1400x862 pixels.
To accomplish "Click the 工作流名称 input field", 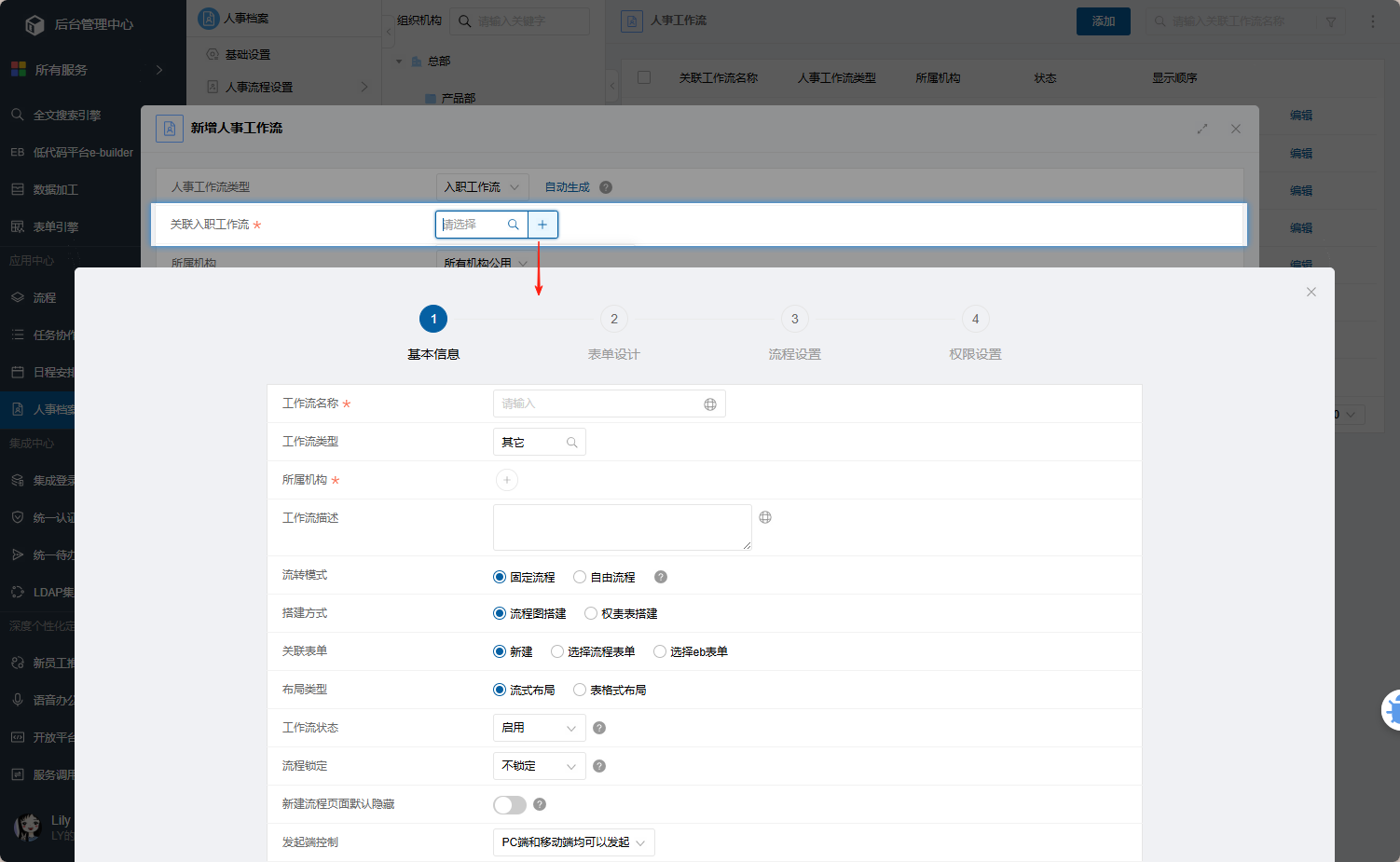I will pos(597,404).
